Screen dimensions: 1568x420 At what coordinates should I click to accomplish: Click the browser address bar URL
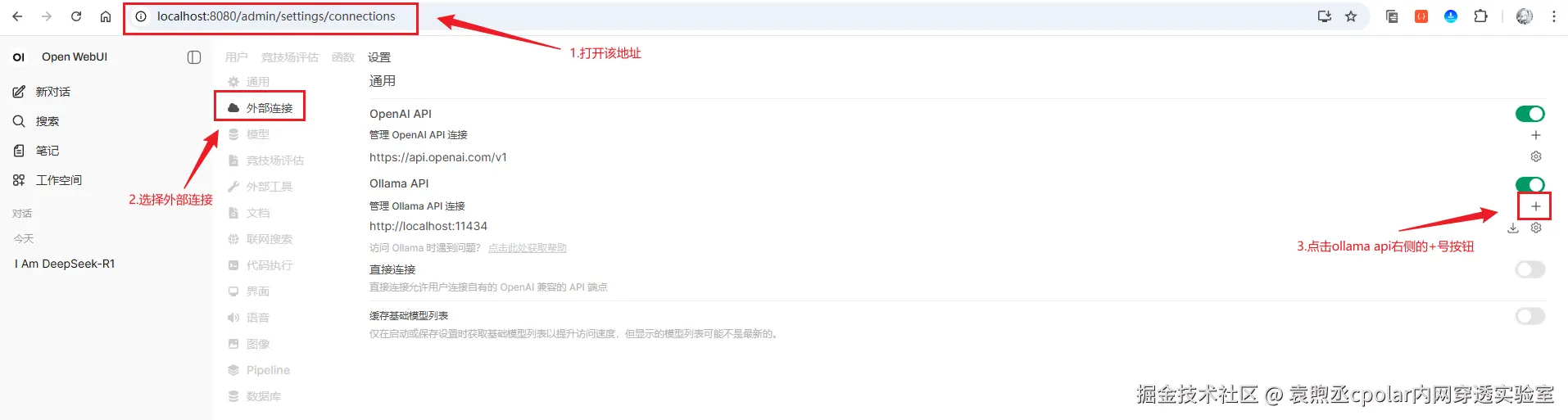pos(276,16)
